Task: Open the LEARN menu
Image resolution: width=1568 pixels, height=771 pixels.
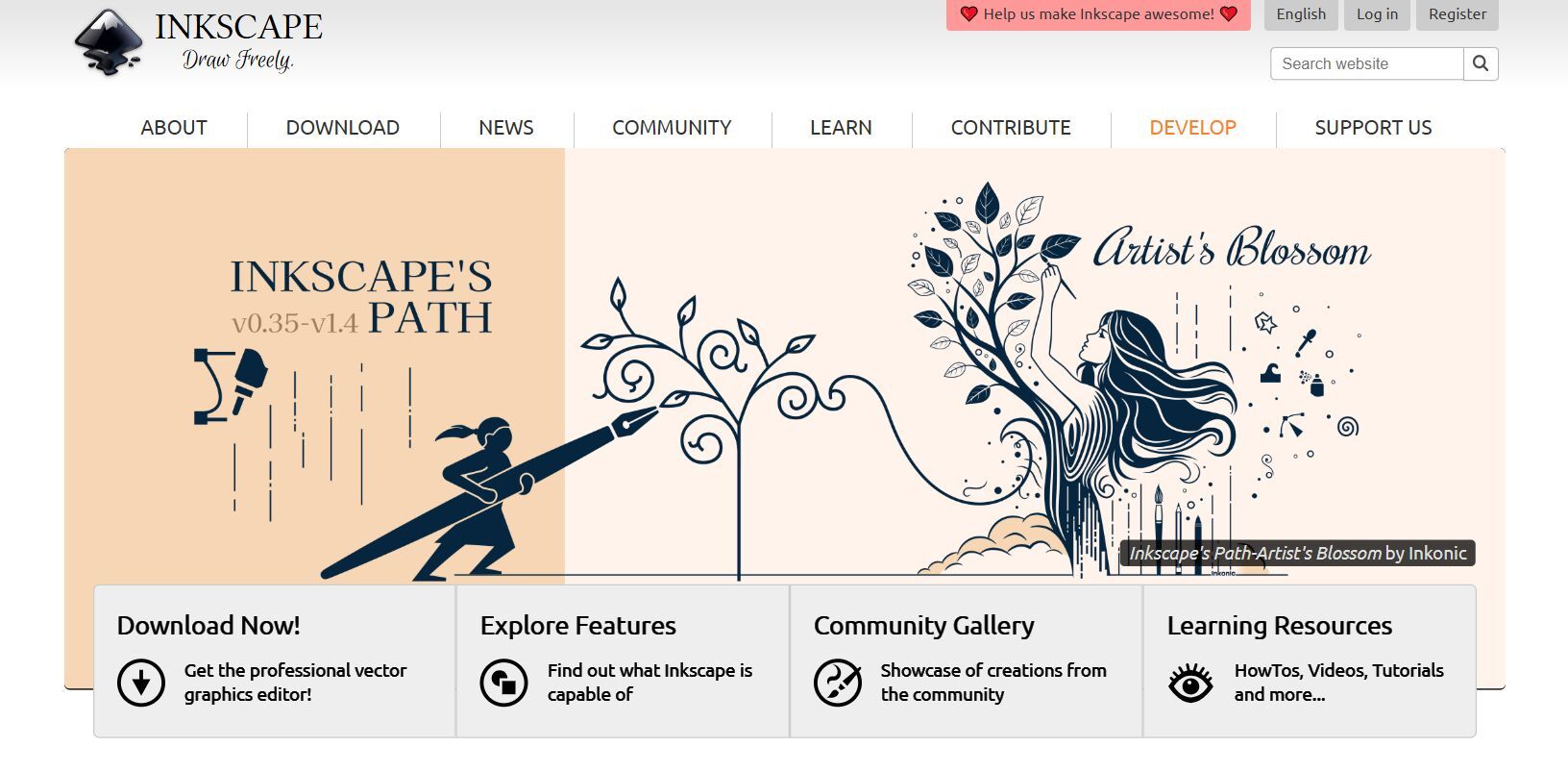Action: coord(841,128)
